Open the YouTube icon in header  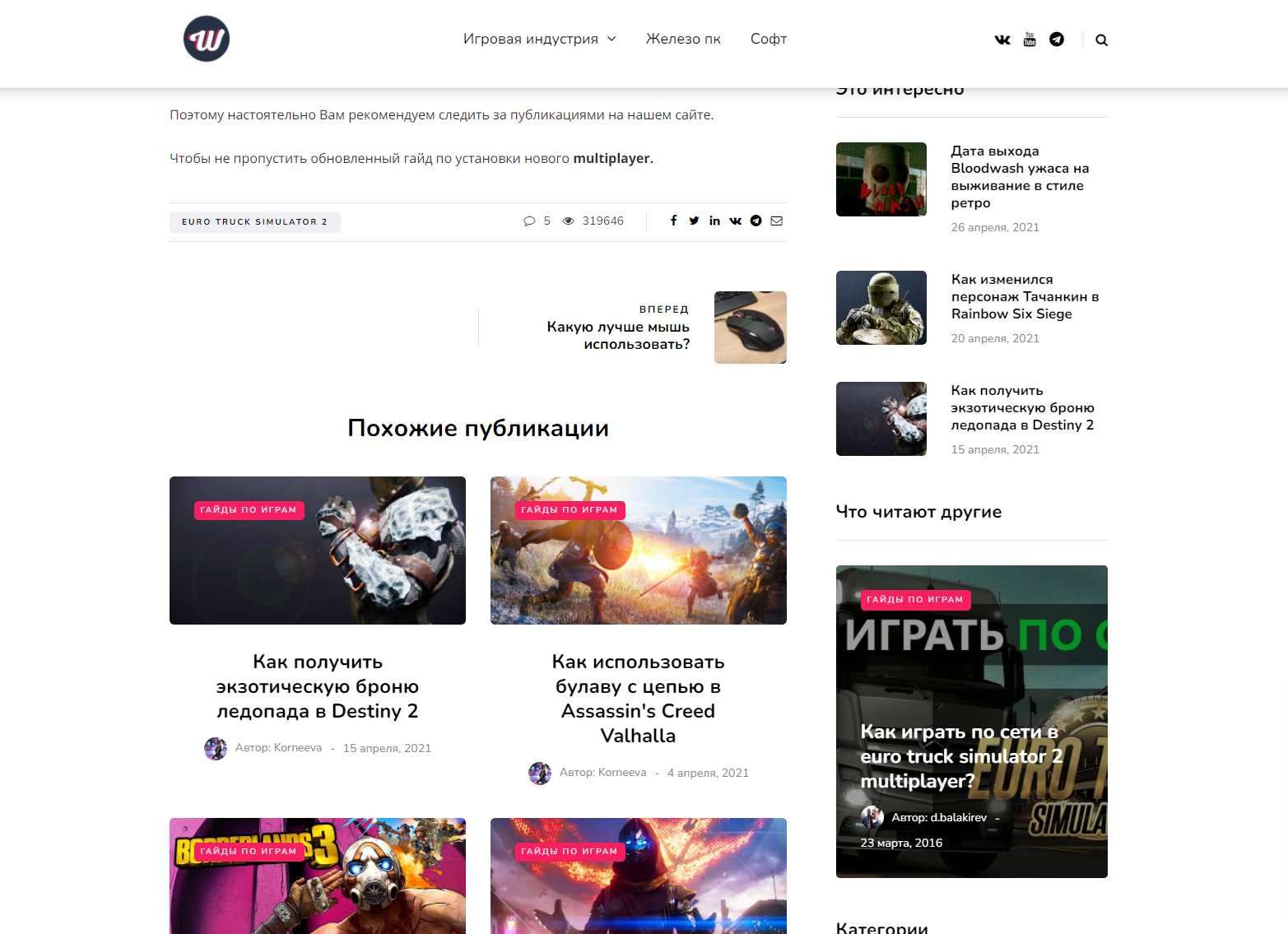1030,39
